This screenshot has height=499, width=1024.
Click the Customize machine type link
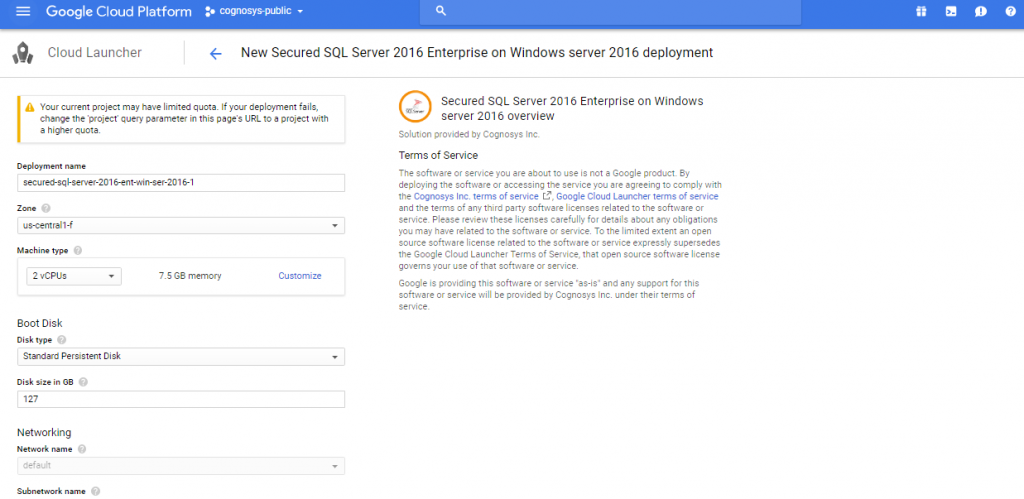coord(299,276)
